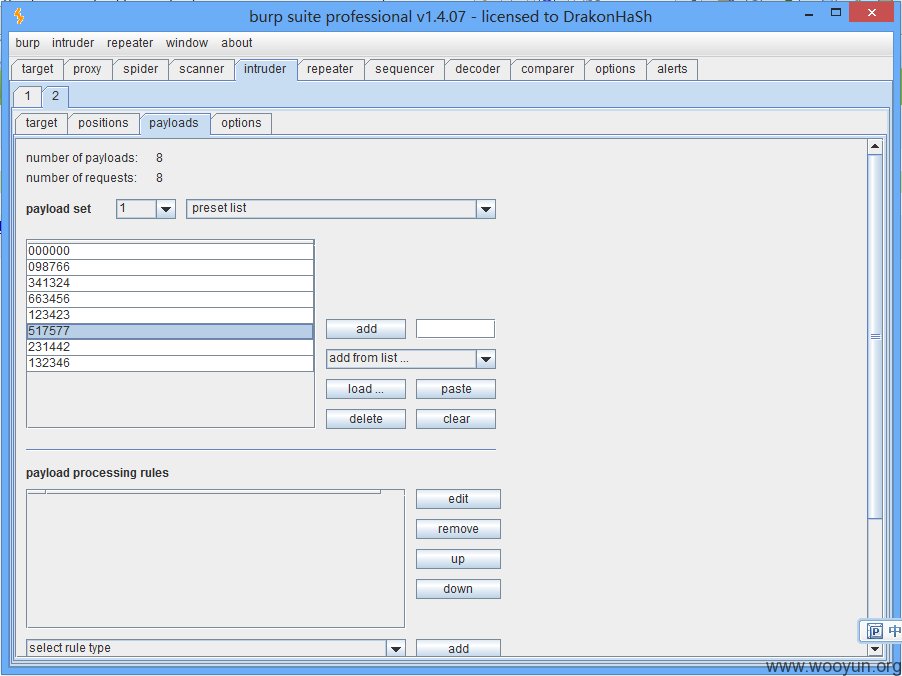Open the burp menu
Screen dimensions: 902x676
[28, 43]
